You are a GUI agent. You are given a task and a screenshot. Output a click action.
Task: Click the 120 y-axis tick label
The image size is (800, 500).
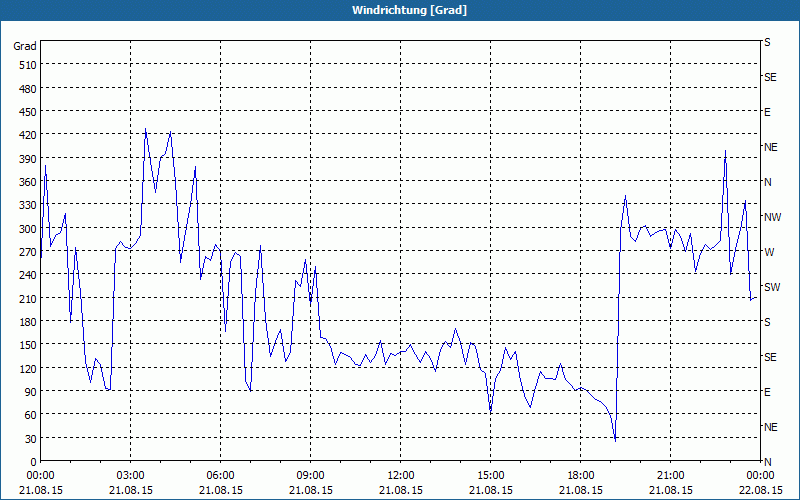27,368
